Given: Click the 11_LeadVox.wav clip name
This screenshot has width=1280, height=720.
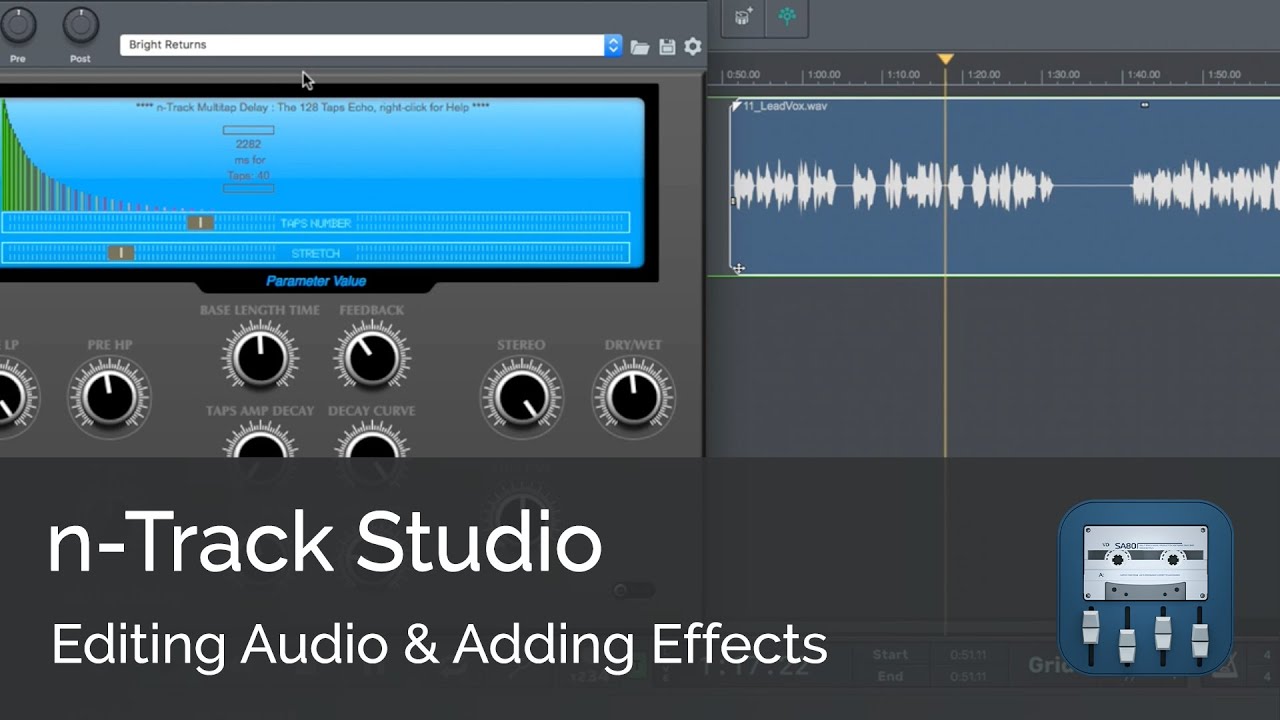Looking at the screenshot, I should 785,105.
